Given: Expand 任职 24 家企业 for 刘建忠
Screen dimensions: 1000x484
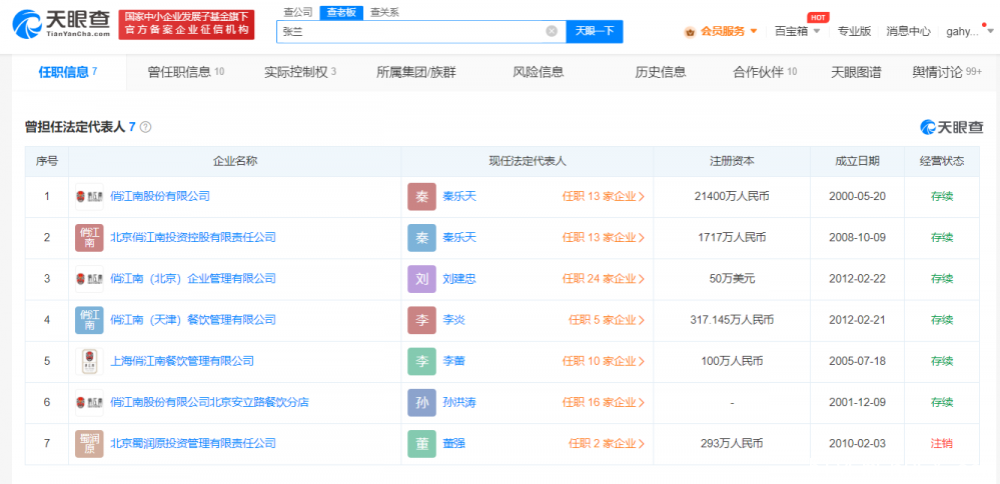Looking at the screenshot, I should [603, 279].
